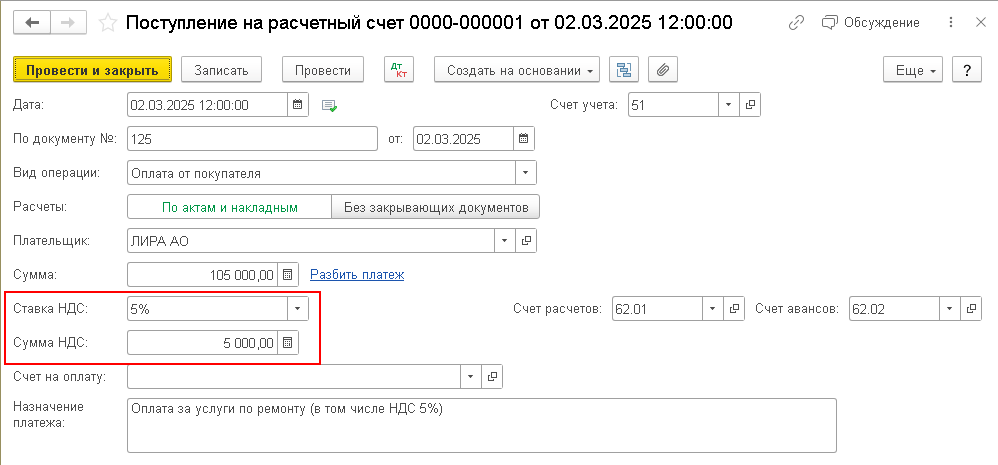The image size is (998, 465).
Task: Open calendar picker for Дата field
Action: pyautogui.click(x=297, y=105)
